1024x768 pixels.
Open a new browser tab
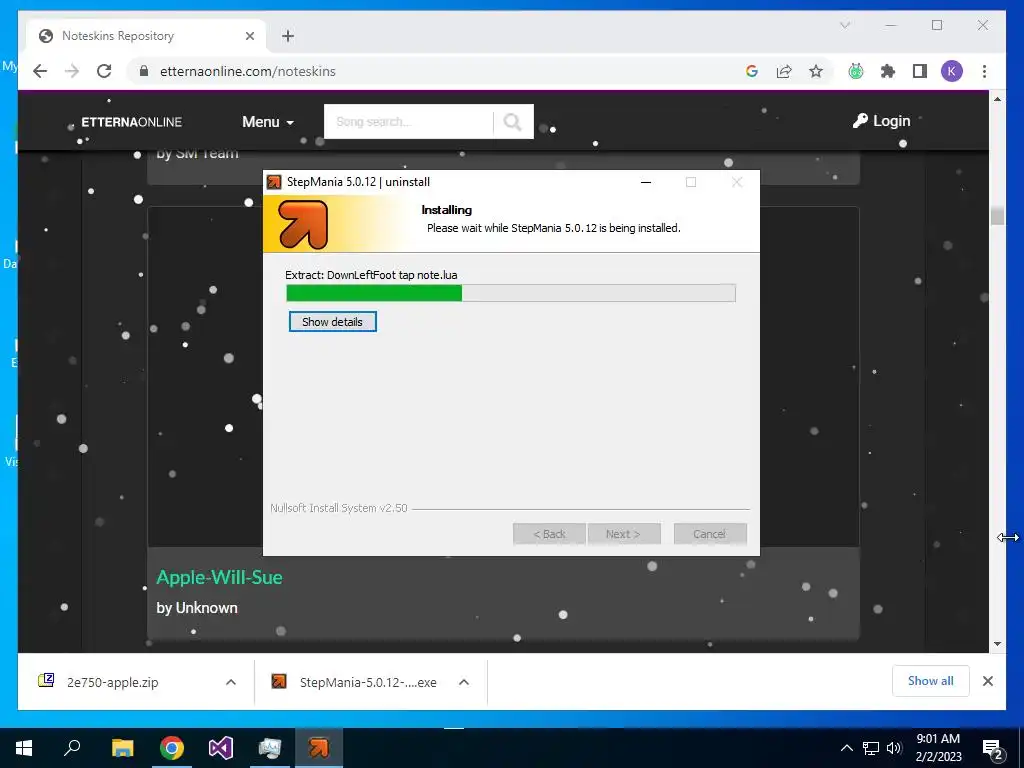click(x=288, y=36)
